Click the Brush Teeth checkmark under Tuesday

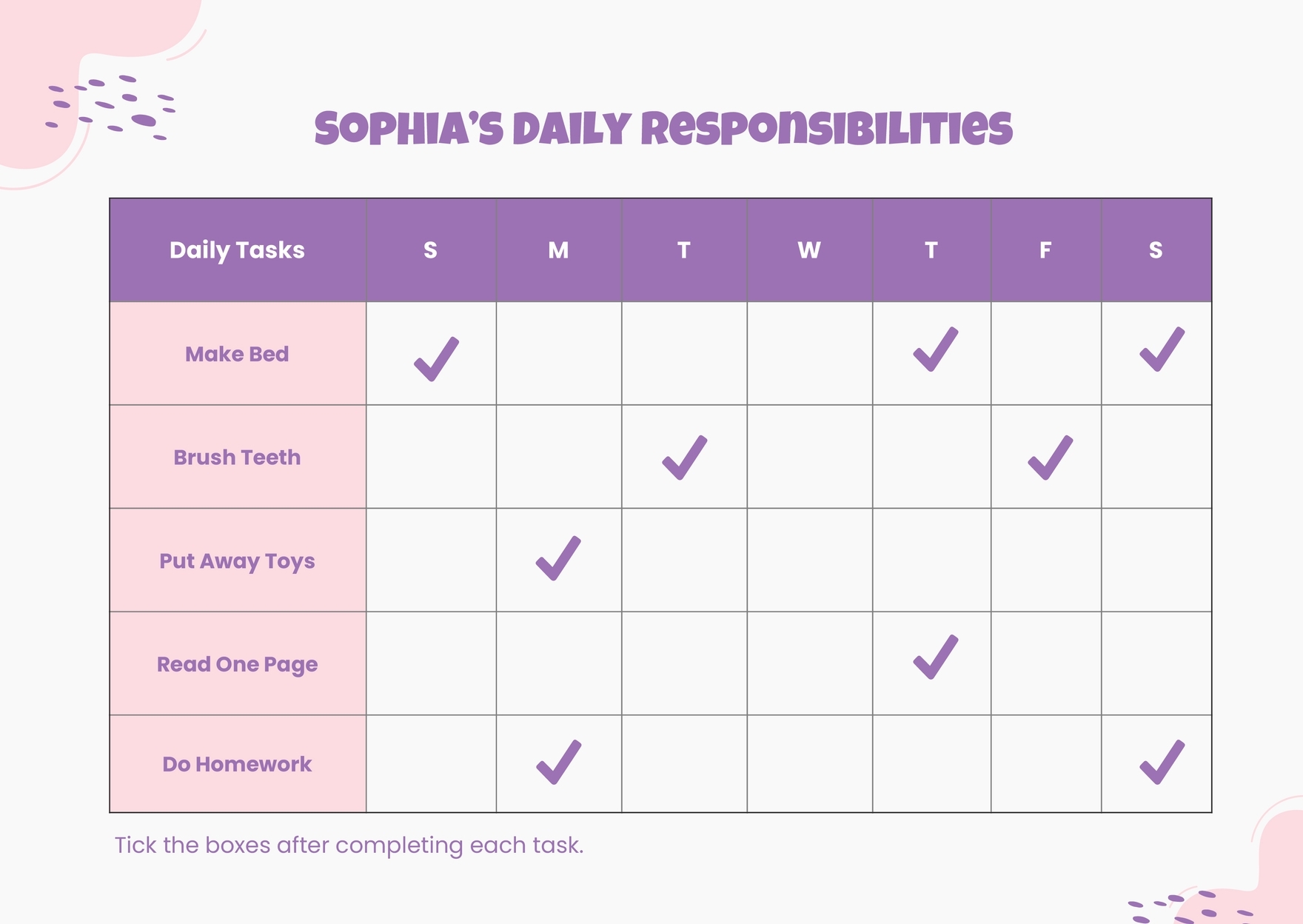click(684, 458)
